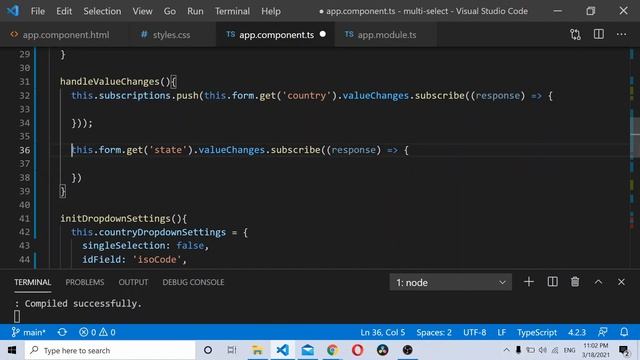640x360 pixels.
Task: Click the main* git branch indicator
Action: (28, 332)
